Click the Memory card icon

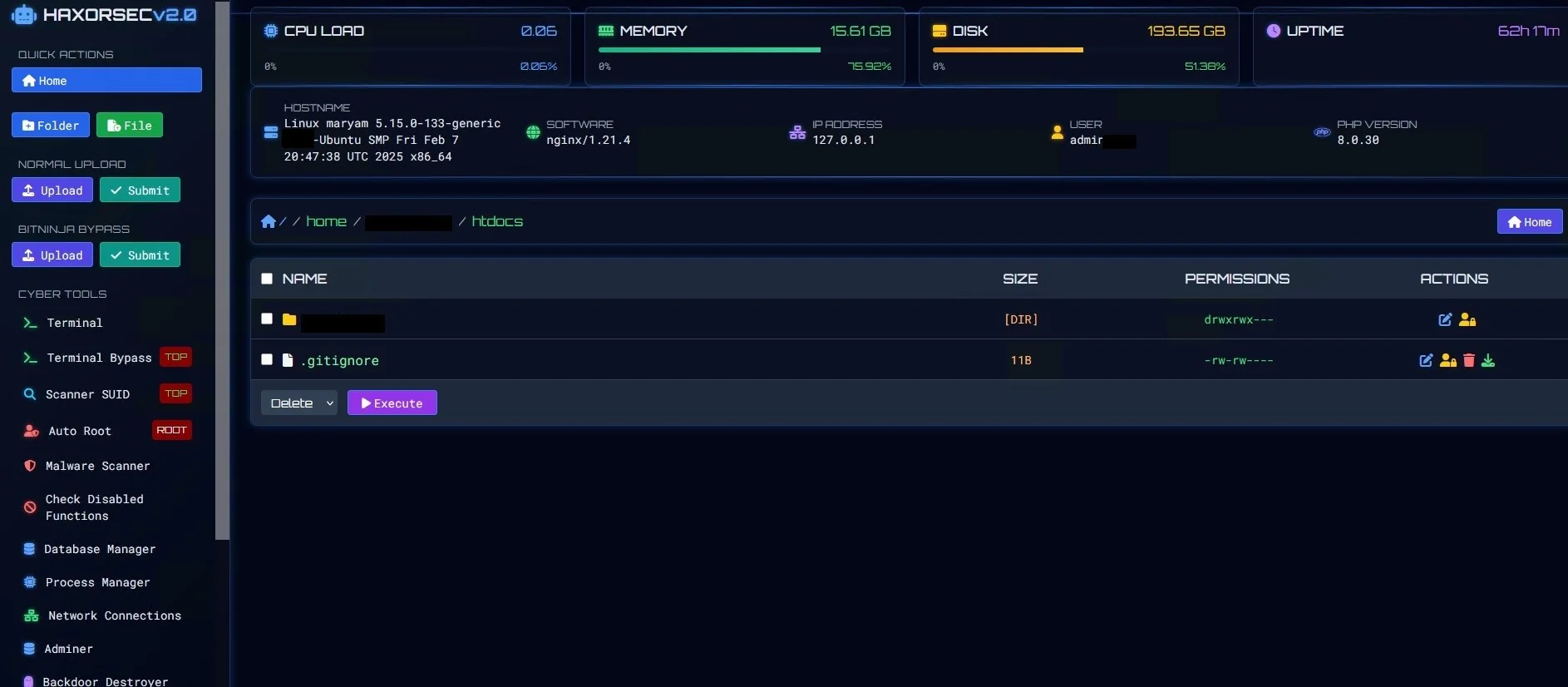(606, 31)
